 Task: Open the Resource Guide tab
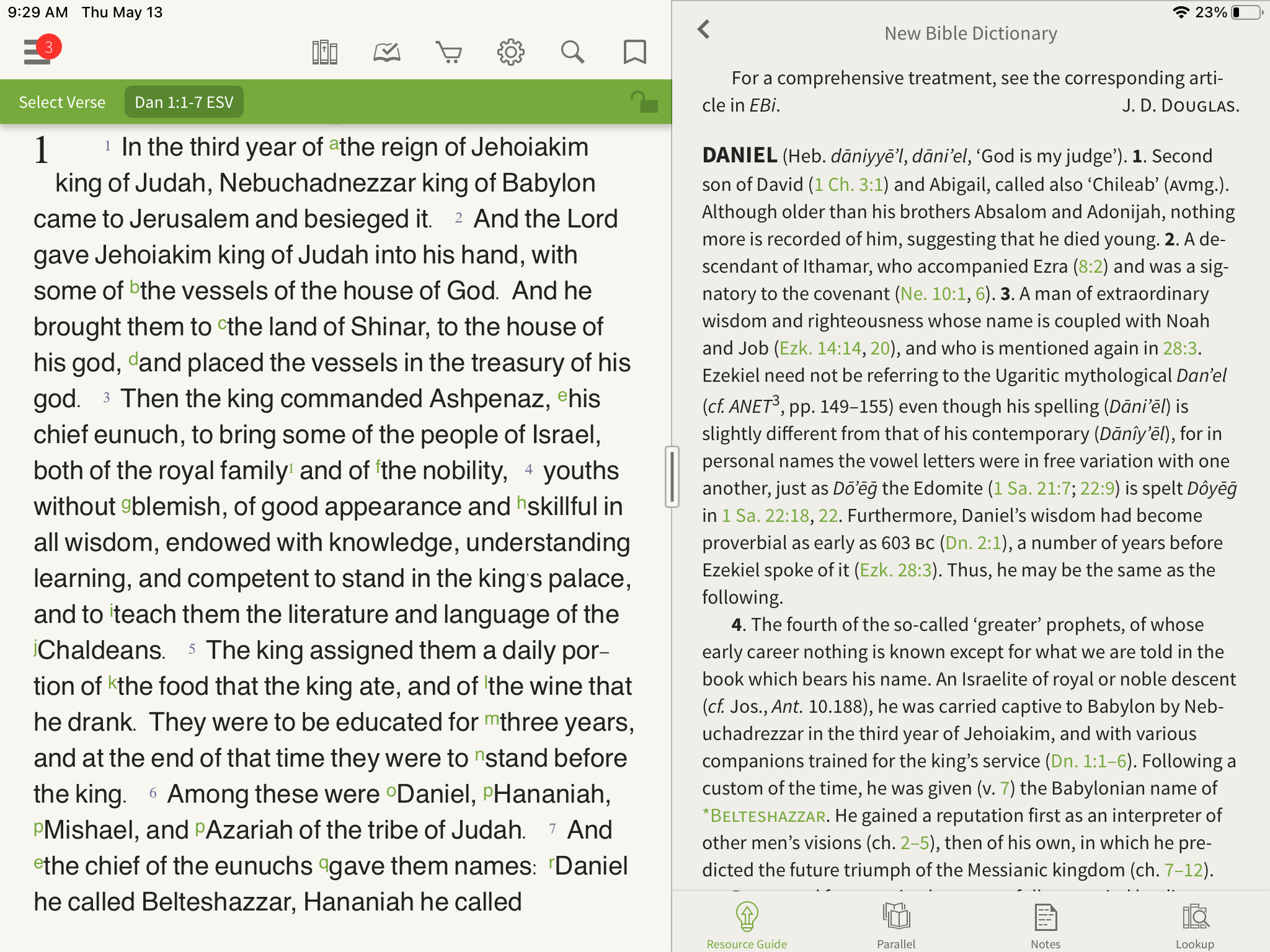[747, 926]
